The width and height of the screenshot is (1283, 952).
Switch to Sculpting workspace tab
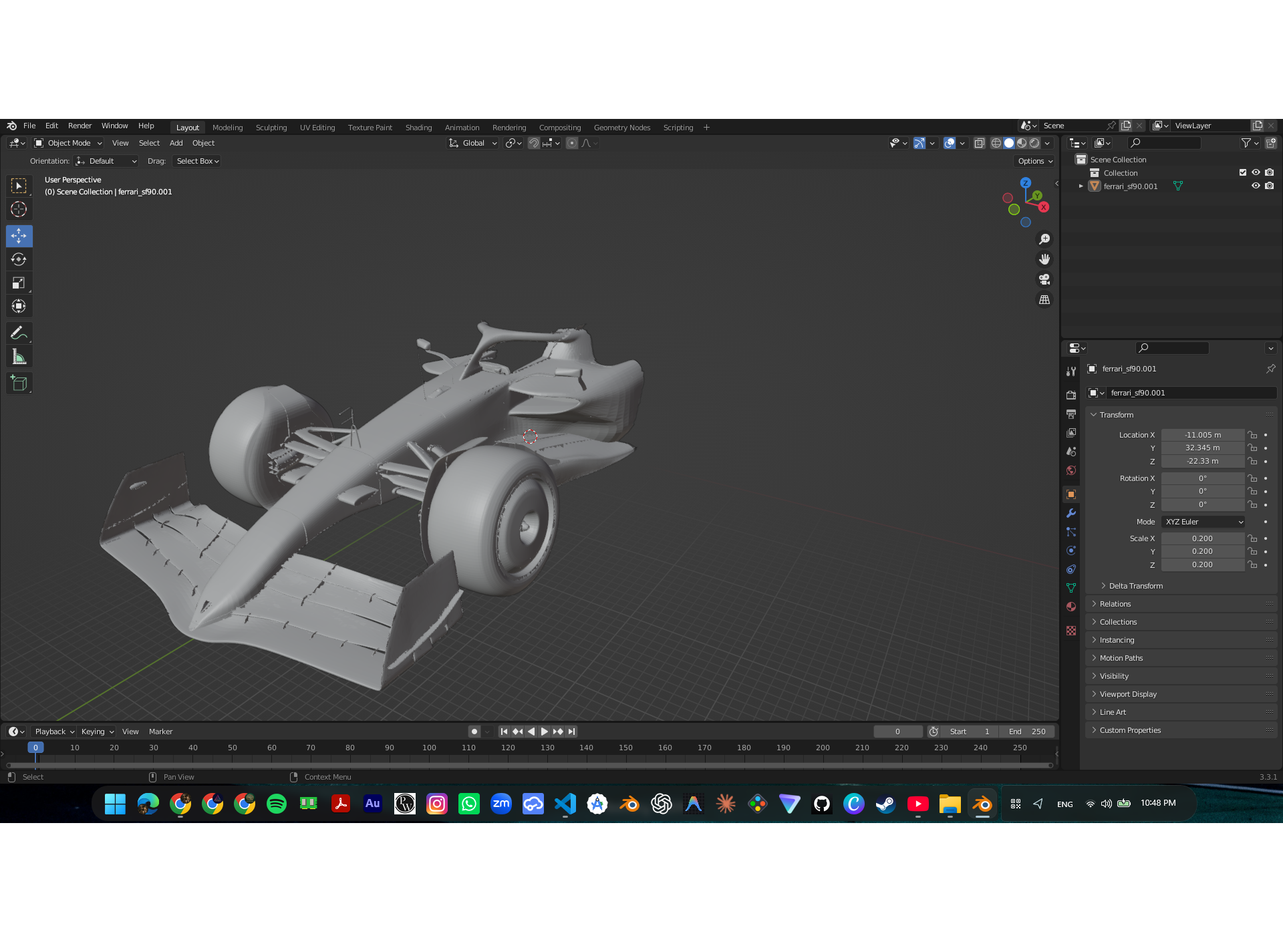[271, 128]
